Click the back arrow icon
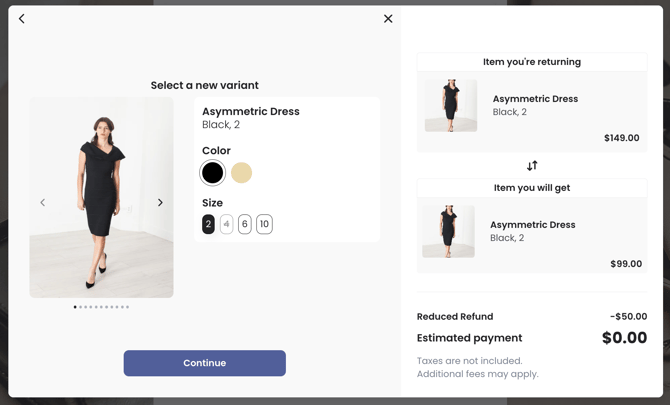This screenshot has width=670, height=405. pyautogui.click(x=22, y=19)
